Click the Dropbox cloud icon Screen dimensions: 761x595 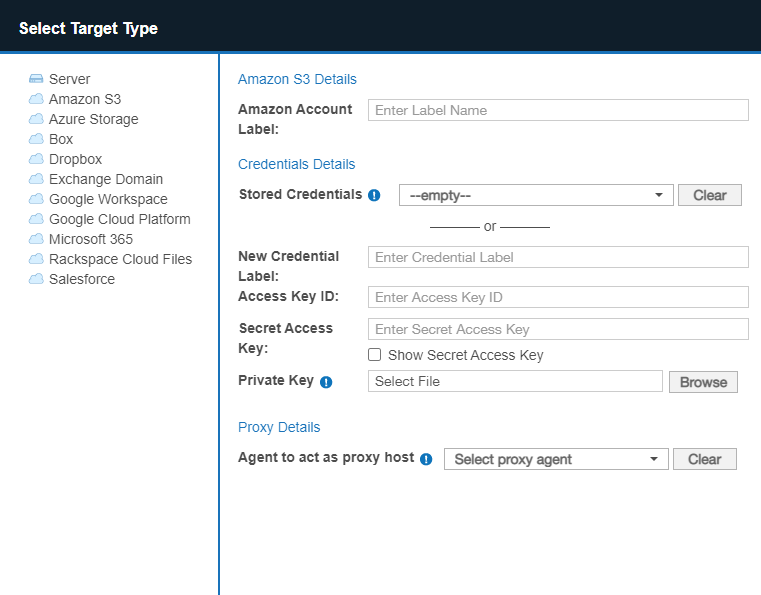[x=36, y=159]
